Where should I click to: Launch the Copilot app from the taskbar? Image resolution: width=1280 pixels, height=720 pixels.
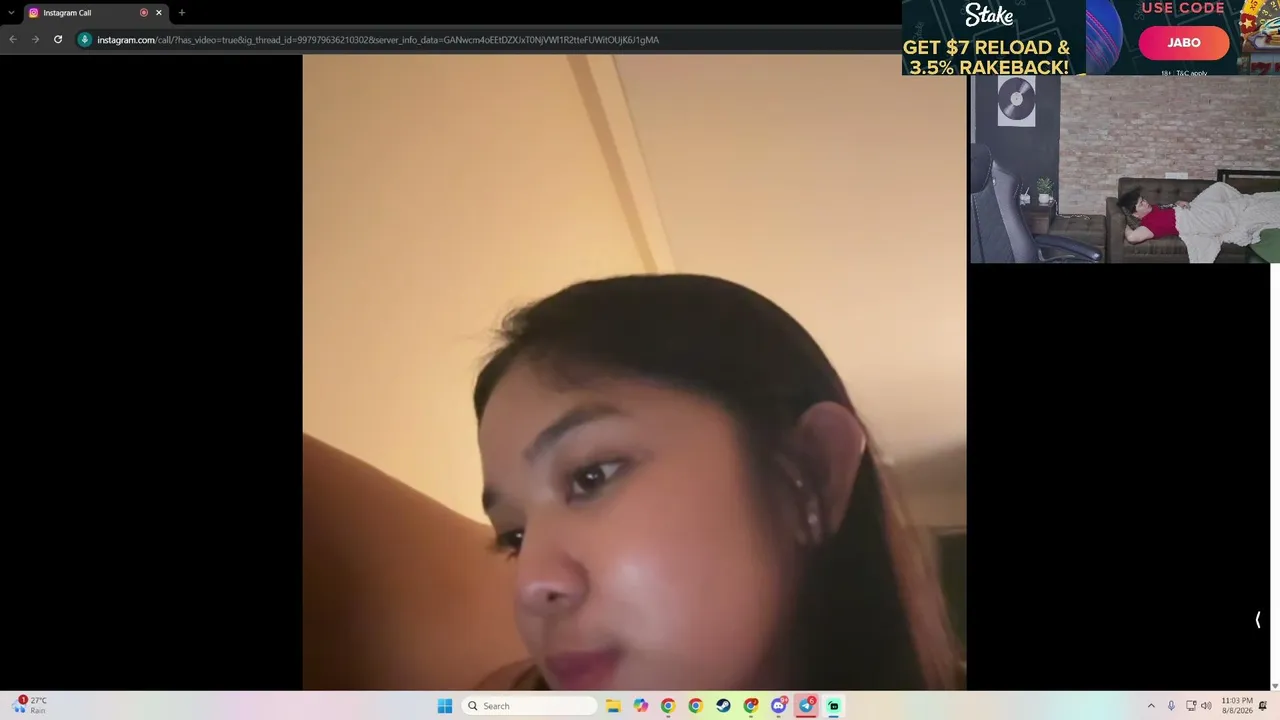click(x=640, y=706)
